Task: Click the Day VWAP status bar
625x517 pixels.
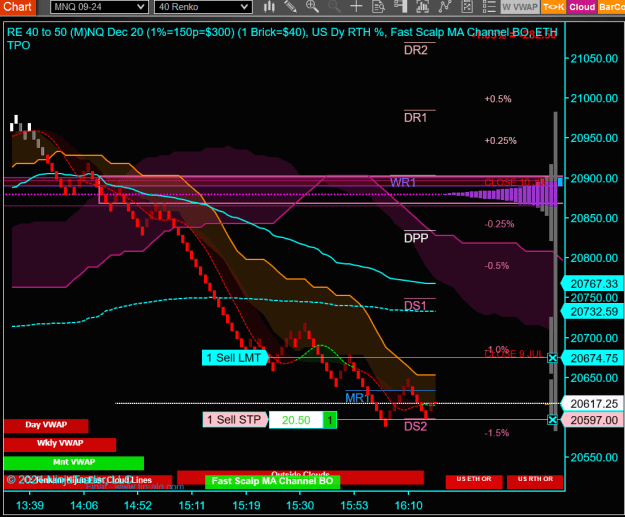Action: click(46, 425)
